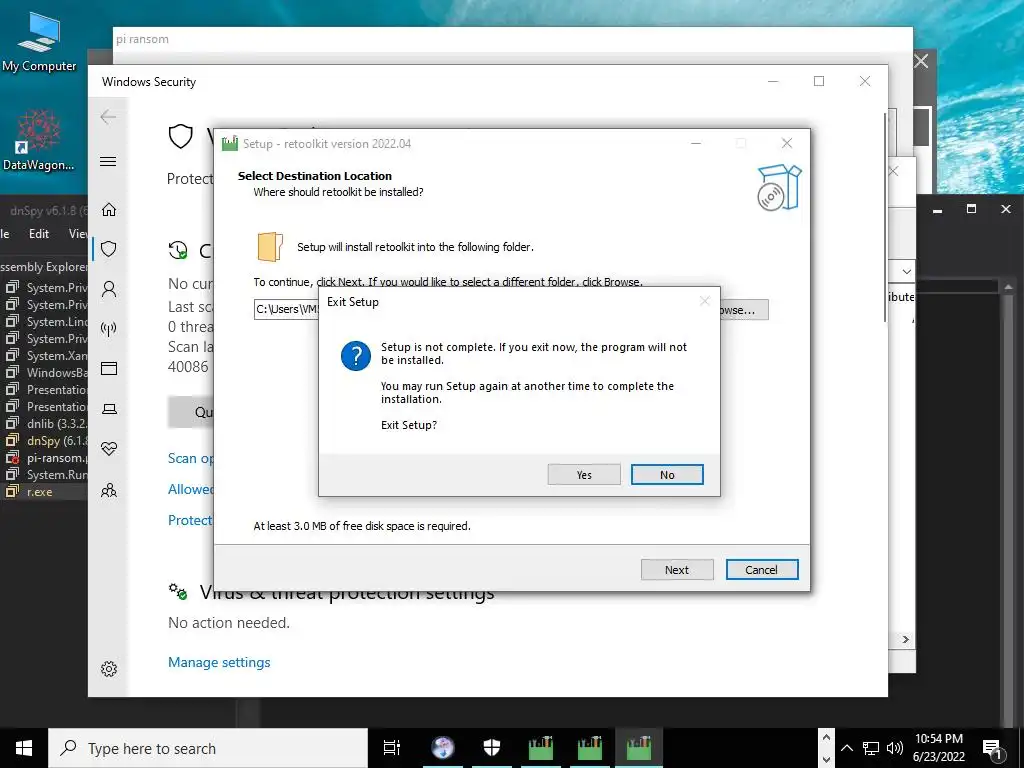Click Browse button in Setup

(x=743, y=310)
